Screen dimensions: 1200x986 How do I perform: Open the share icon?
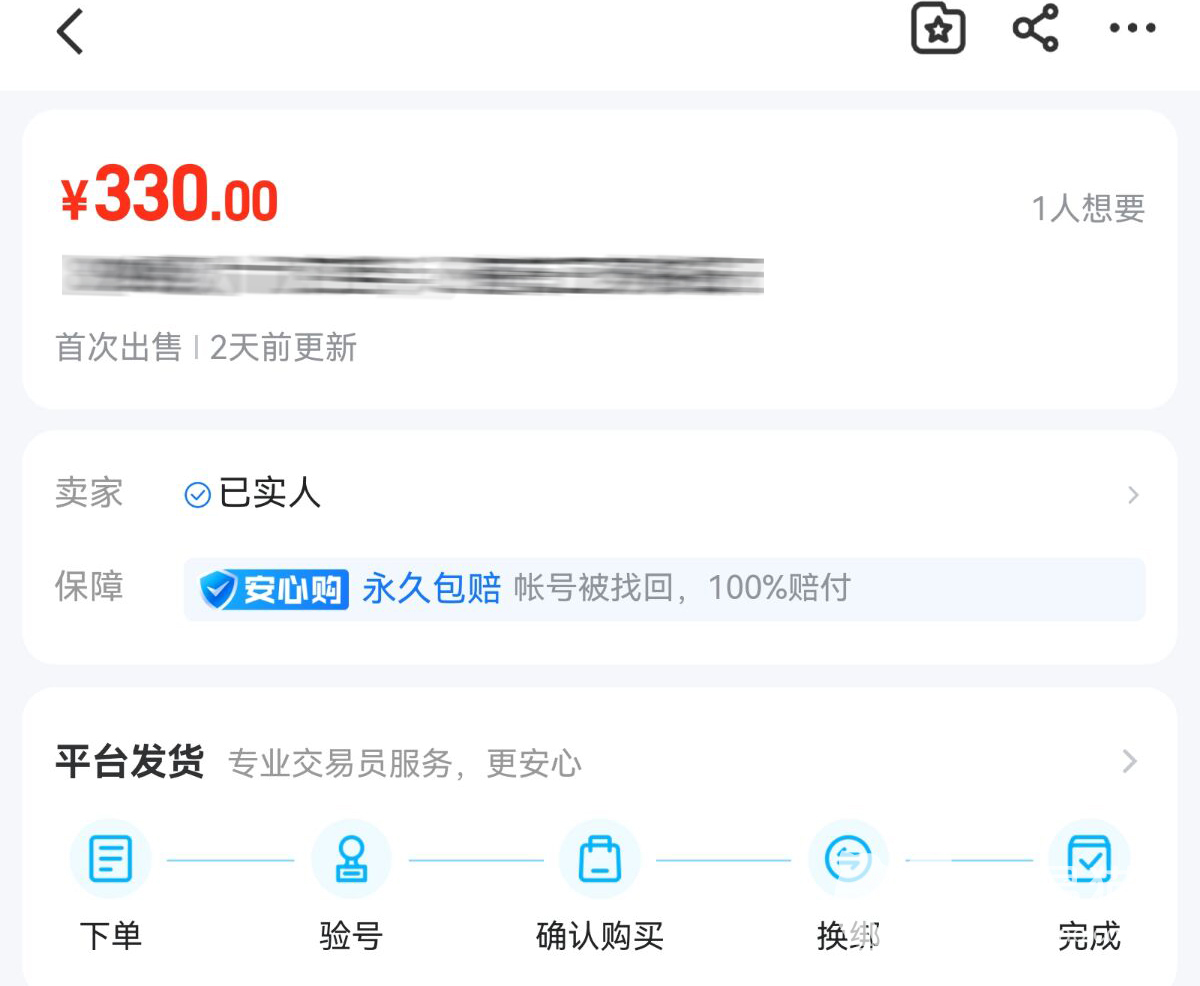pyautogui.click(x=1036, y=28)
